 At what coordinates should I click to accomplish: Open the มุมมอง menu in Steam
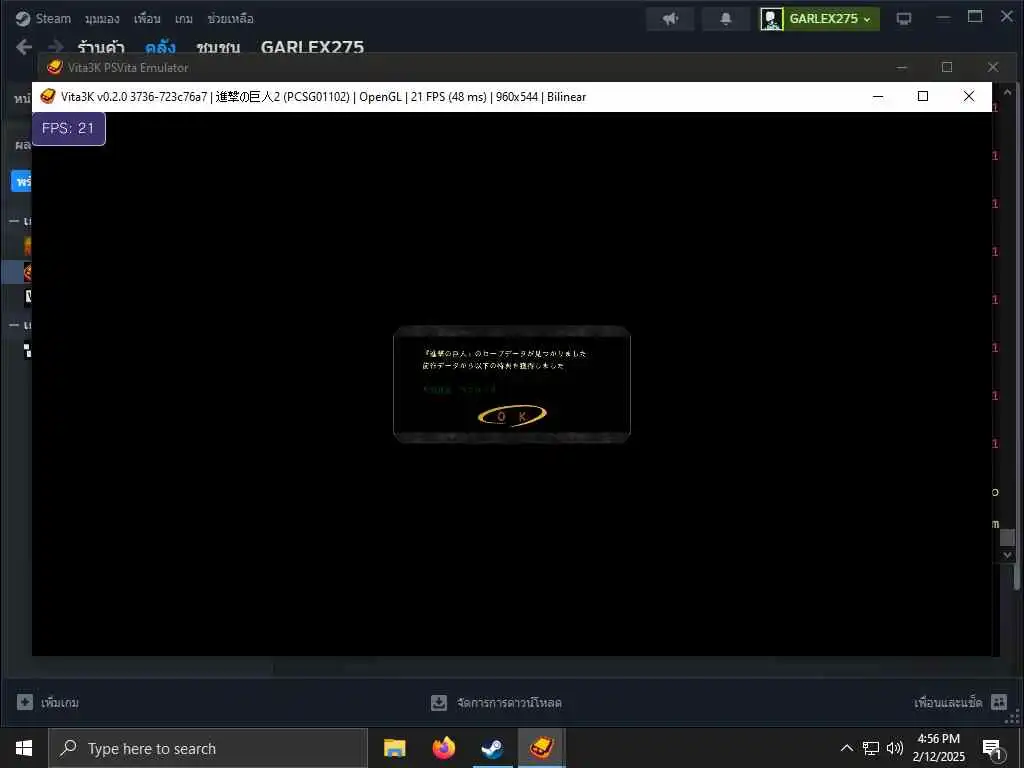point(102,19)
